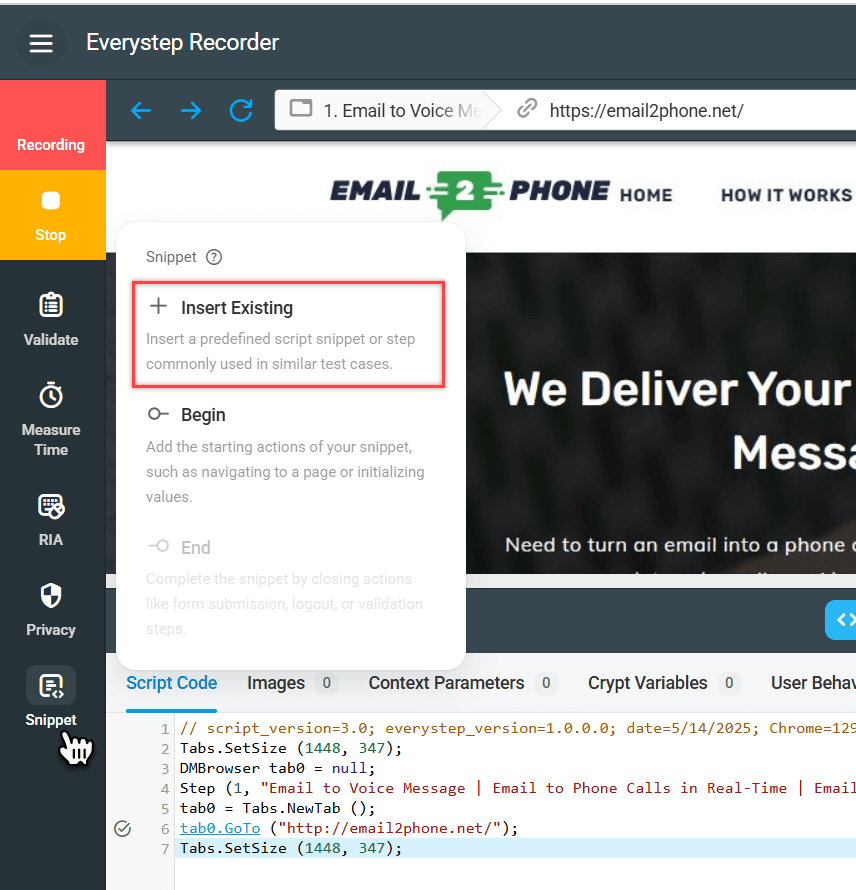Viewport: 856px width, 890px height.
Task: Click line 3 DMBrowser tab0 = null
Action: point(278,768)
